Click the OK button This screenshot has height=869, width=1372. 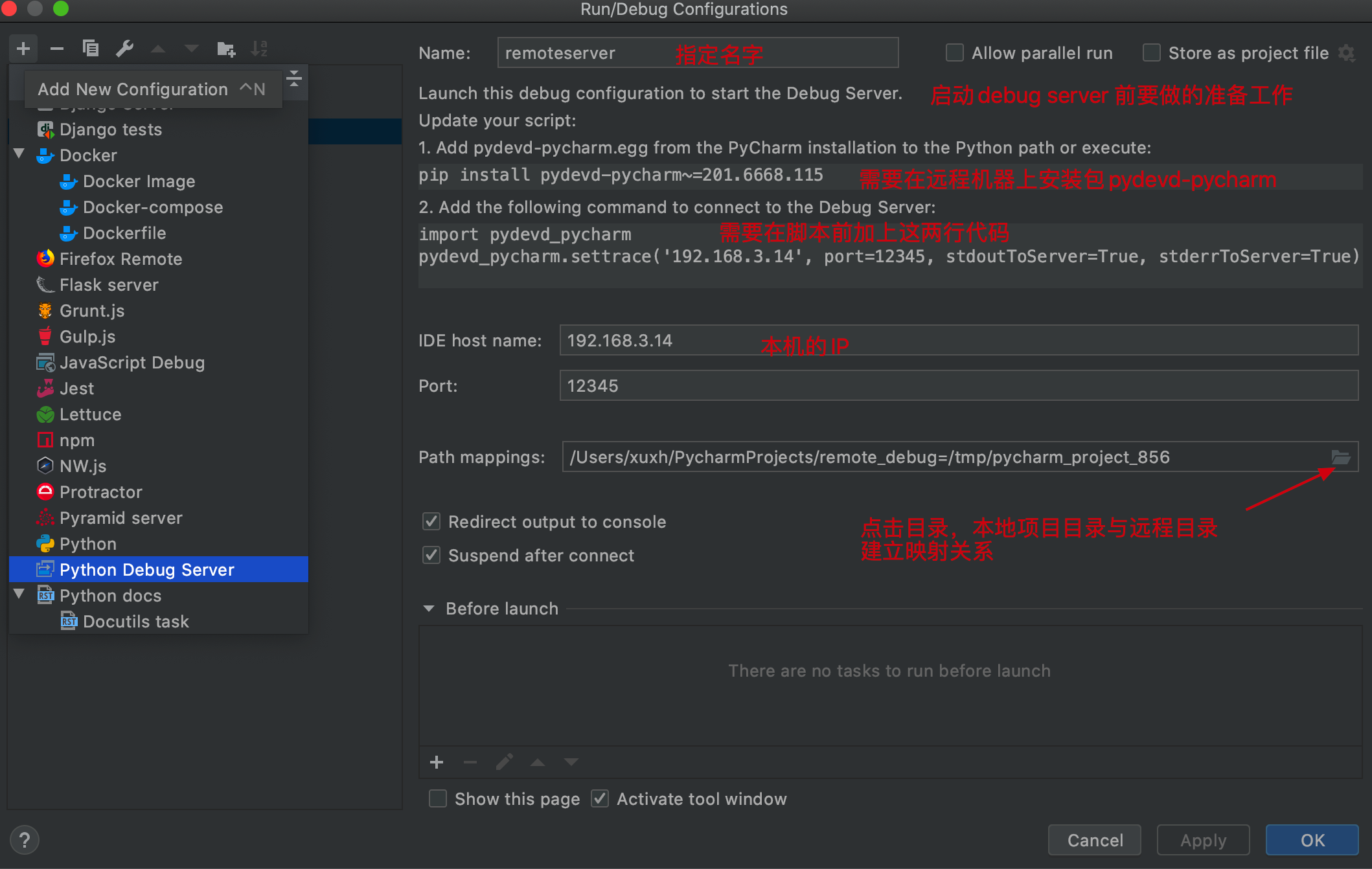[x=1312, y=840]
